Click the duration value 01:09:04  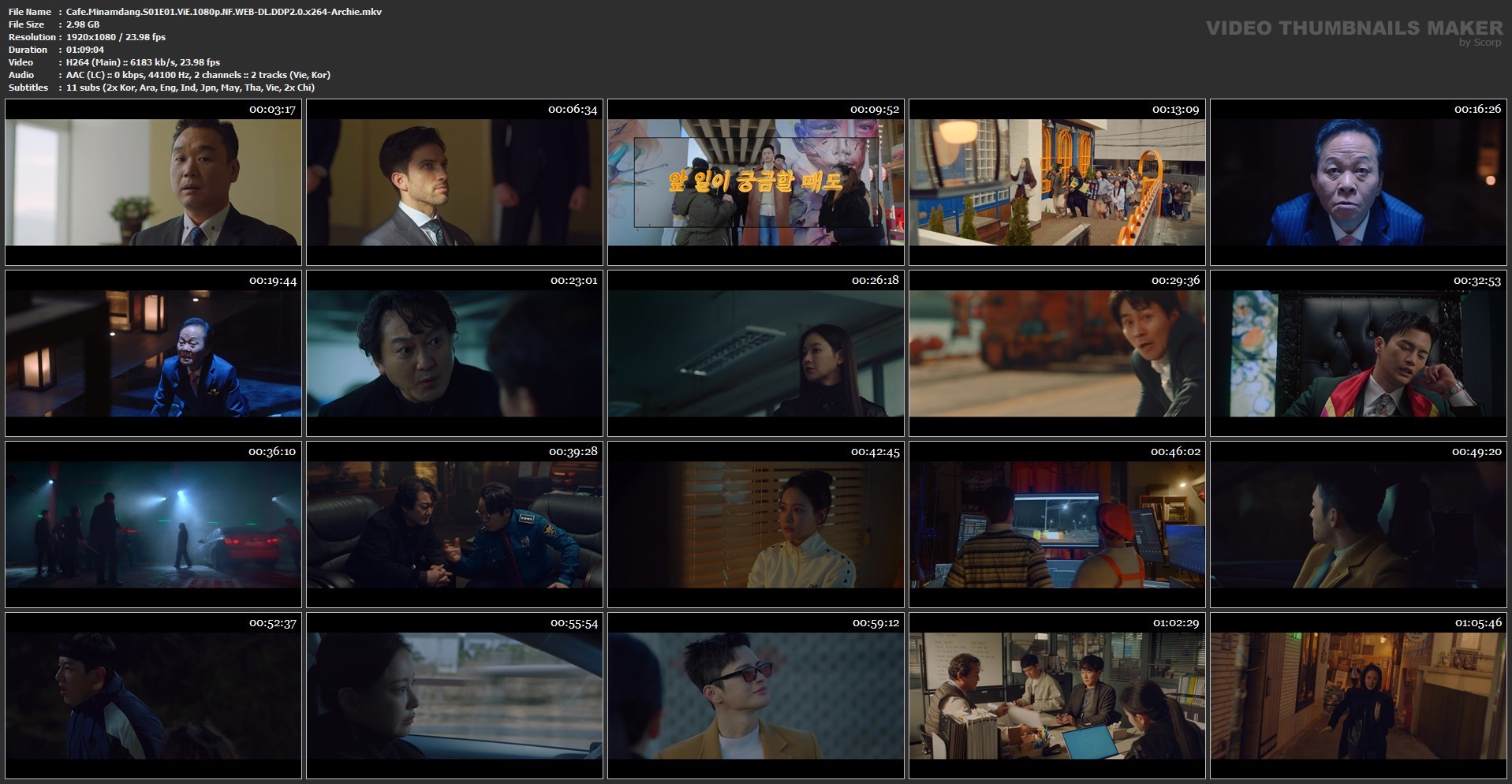tap(85, 50)
